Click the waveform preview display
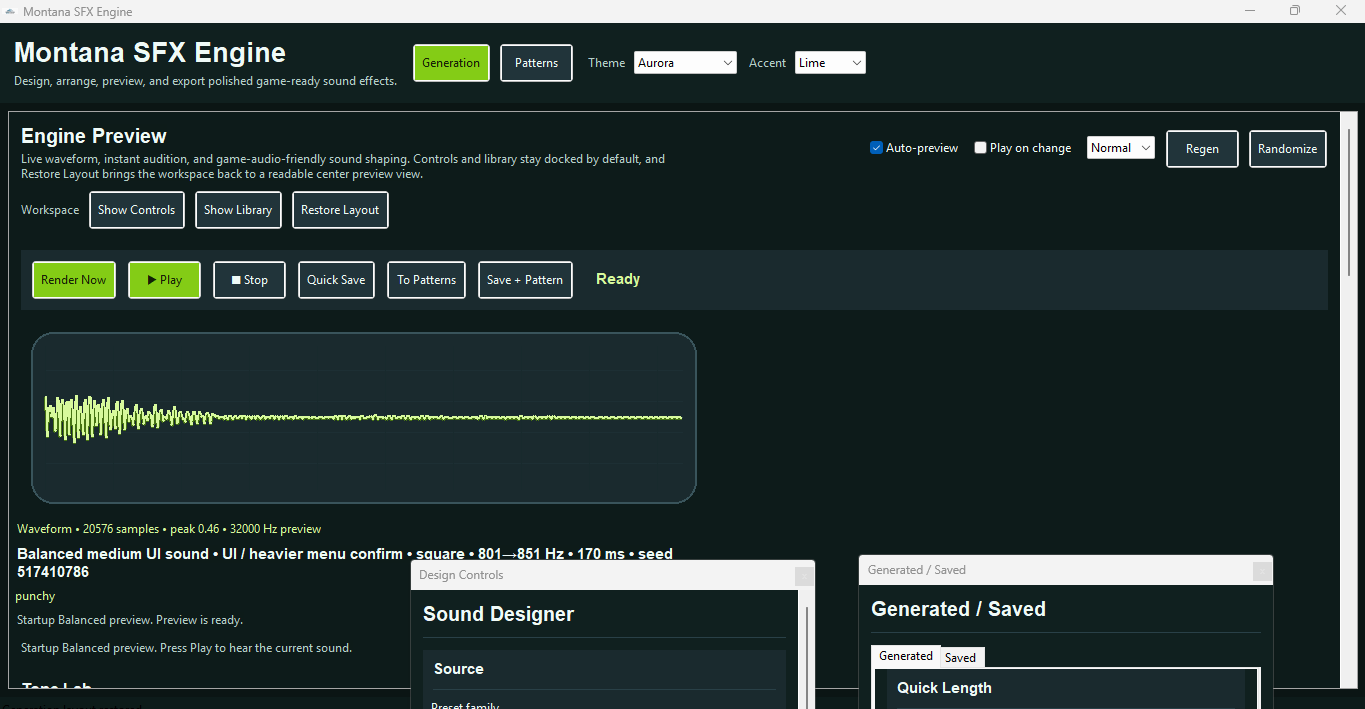Viewport: 1365px width, 709px height. click(364, 418)
